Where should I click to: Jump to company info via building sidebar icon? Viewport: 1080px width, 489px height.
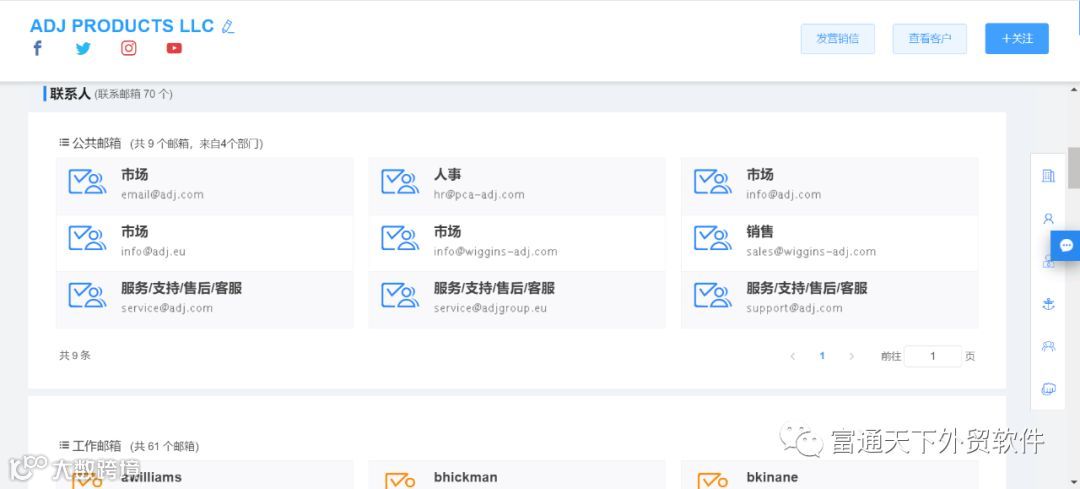pyautogui.click(x=1048, y=176)
